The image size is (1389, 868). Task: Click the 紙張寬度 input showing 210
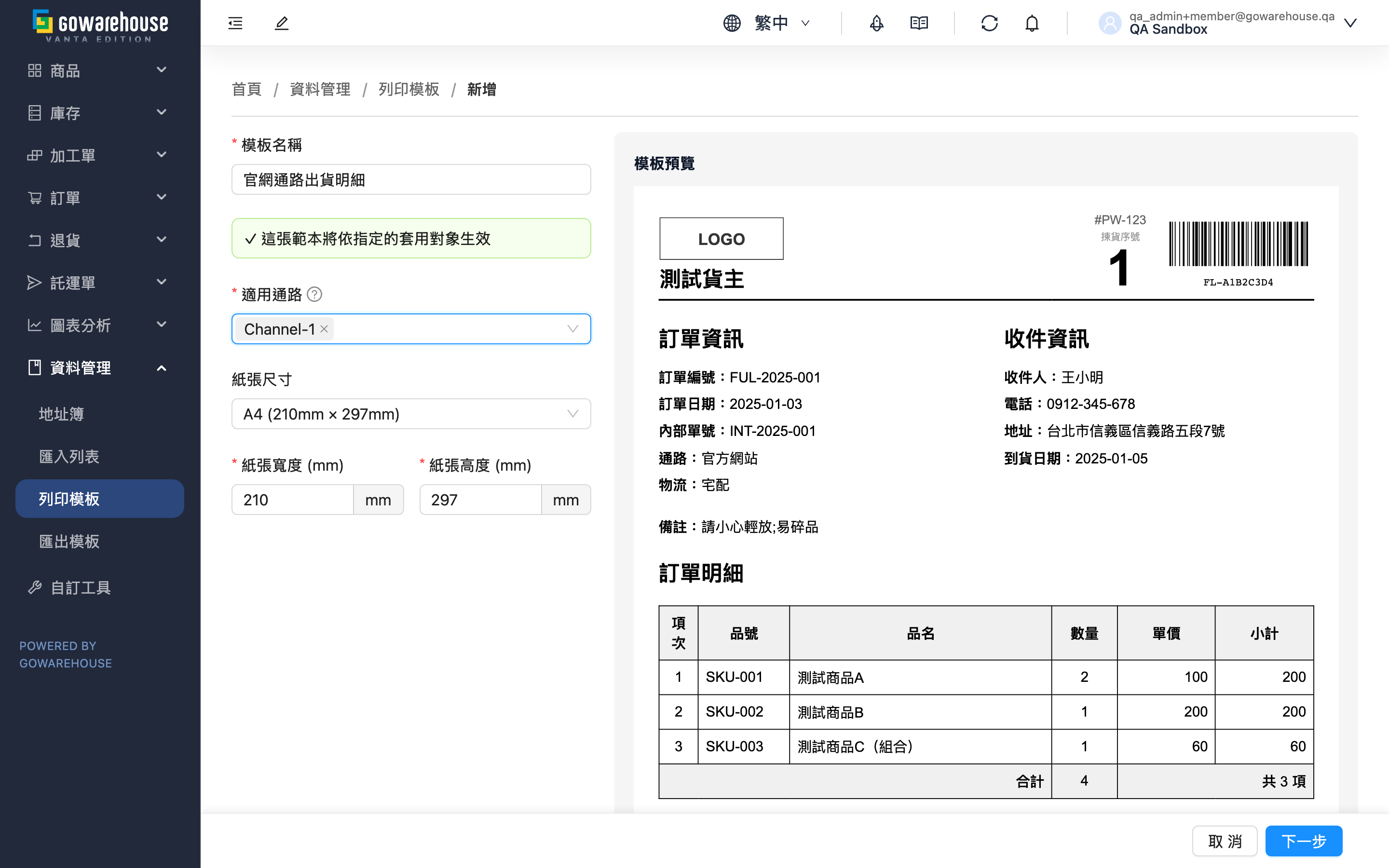[293, 500]
